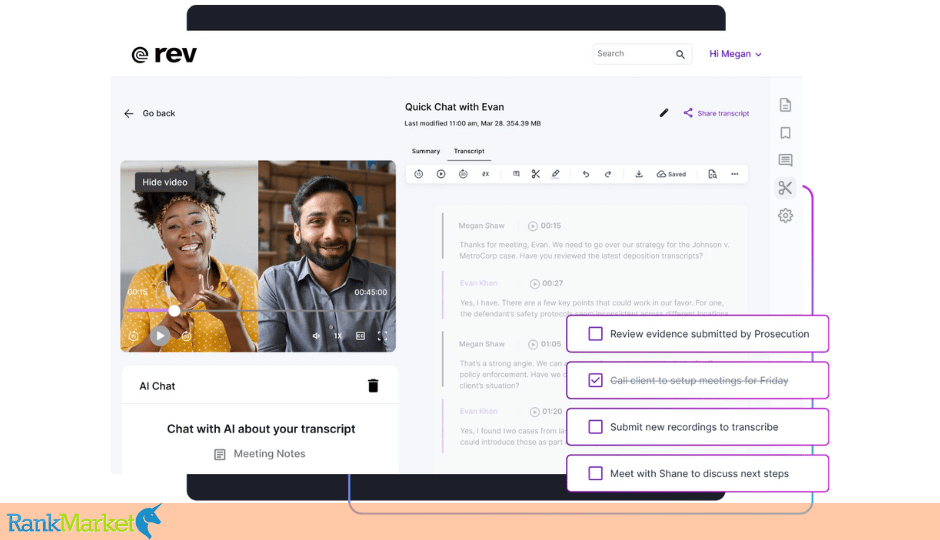This screenshot has width=940, height=540.
Task: Click the text box icon in transcript toolbar
Action: (x=516, y=174)
